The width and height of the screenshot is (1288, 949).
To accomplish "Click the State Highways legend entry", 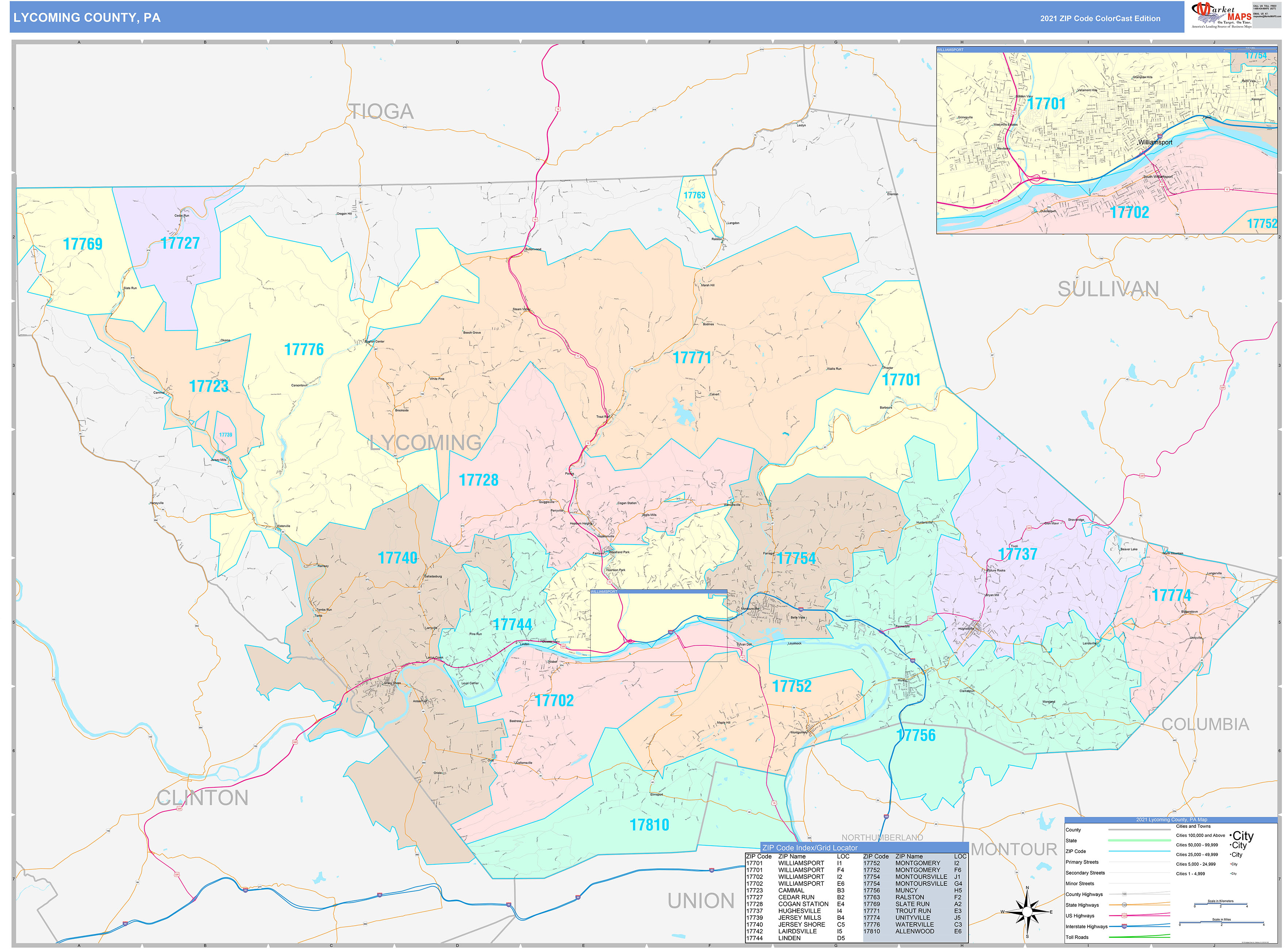I will coord(1118,905).
